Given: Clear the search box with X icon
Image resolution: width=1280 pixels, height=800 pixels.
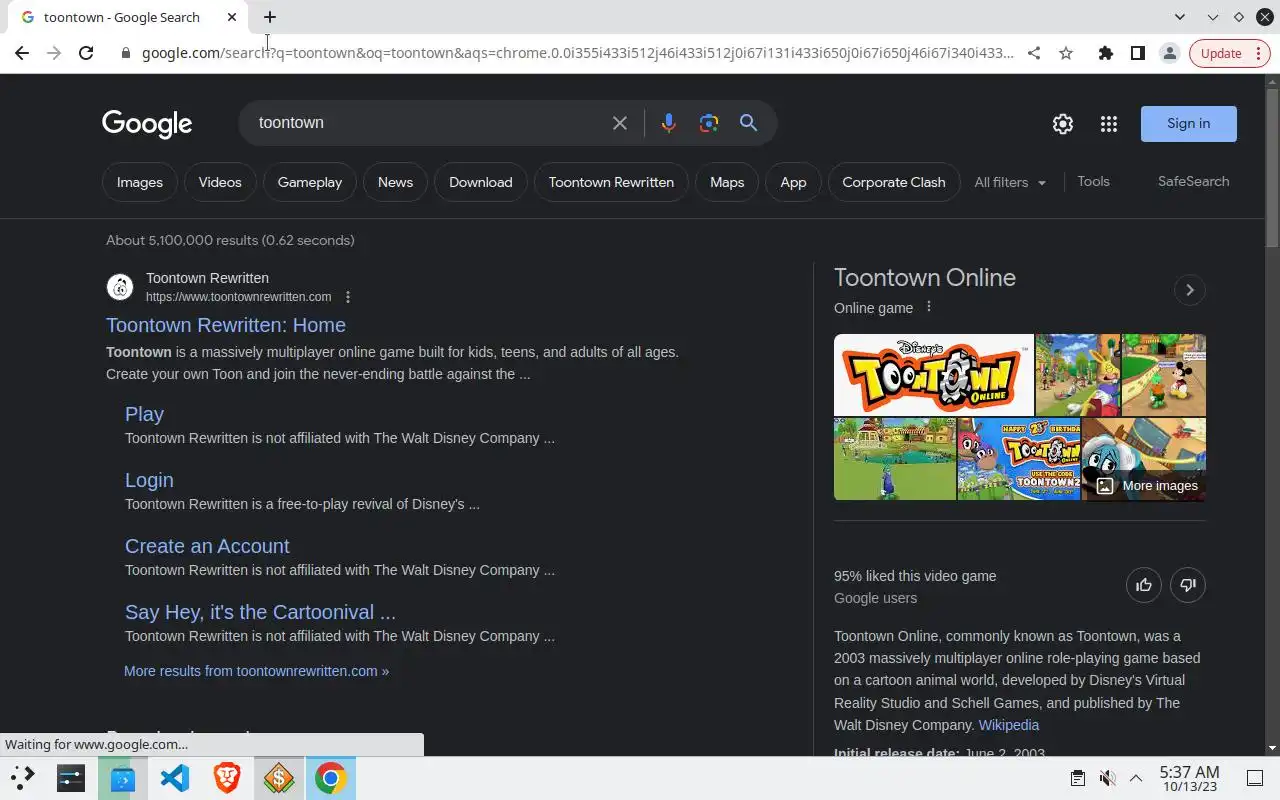Looking at the screenshot, I should (x=620, y=123).
